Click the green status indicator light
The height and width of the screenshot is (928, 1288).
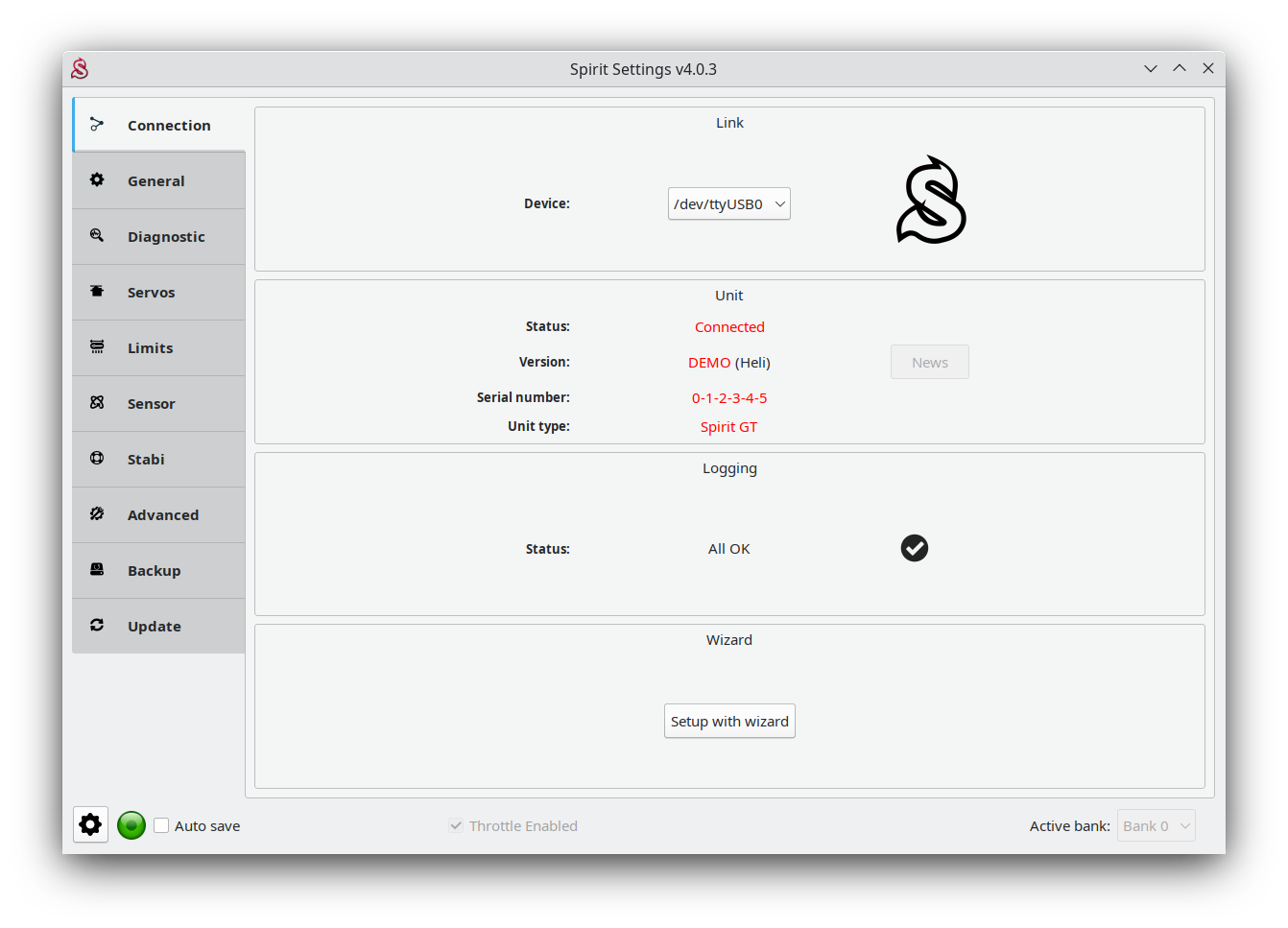(x=131, y=825)
